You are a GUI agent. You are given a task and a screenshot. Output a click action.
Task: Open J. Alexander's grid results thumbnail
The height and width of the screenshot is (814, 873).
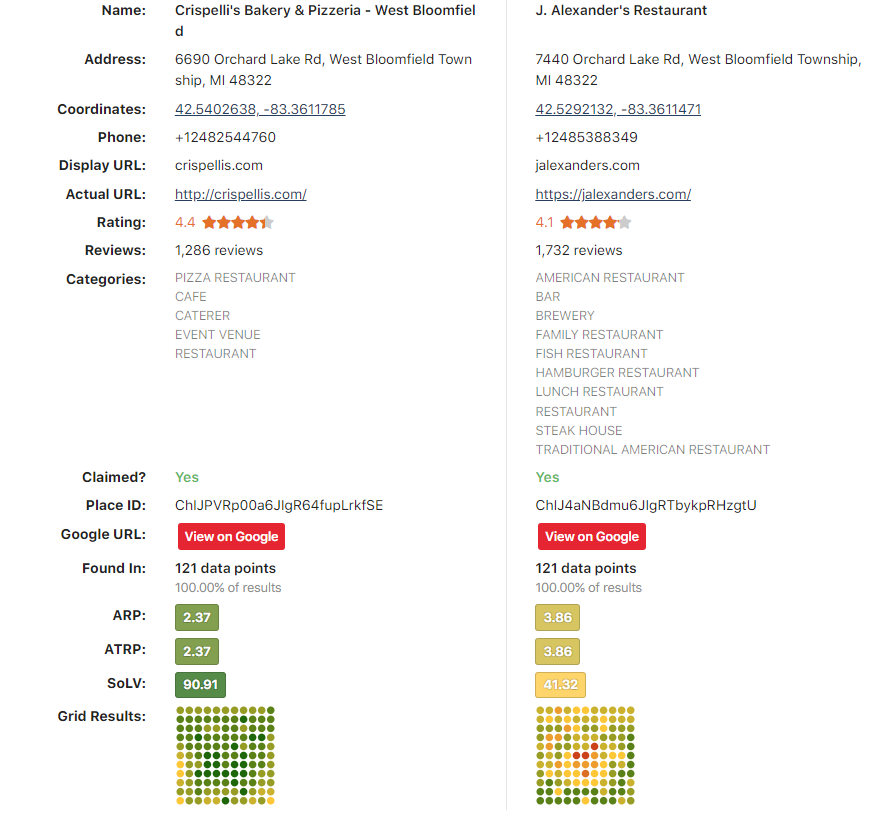(586, 755)
